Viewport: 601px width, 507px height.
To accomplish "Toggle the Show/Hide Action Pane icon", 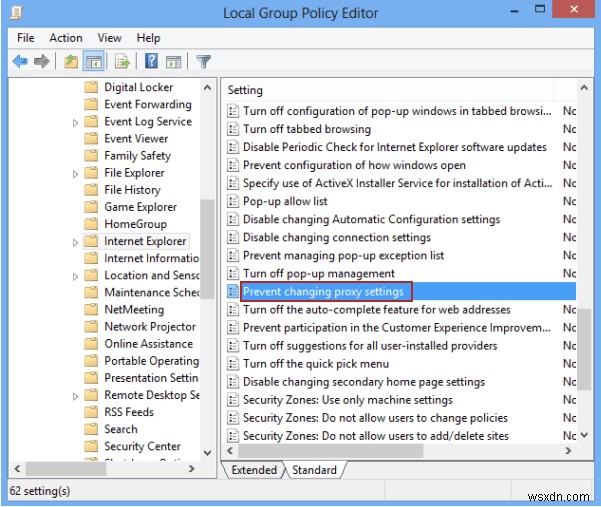I will tap(173, 62).
